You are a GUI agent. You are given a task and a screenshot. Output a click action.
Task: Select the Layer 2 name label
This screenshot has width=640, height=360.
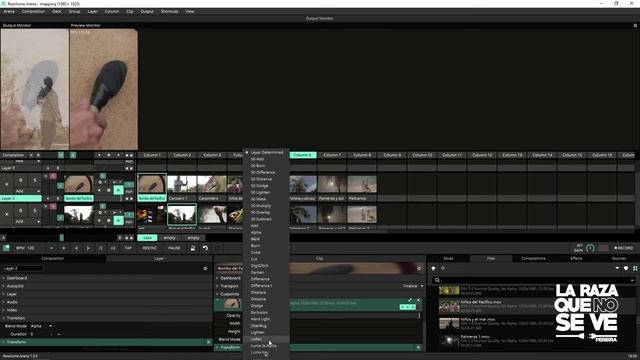click(x=20, y=198)
